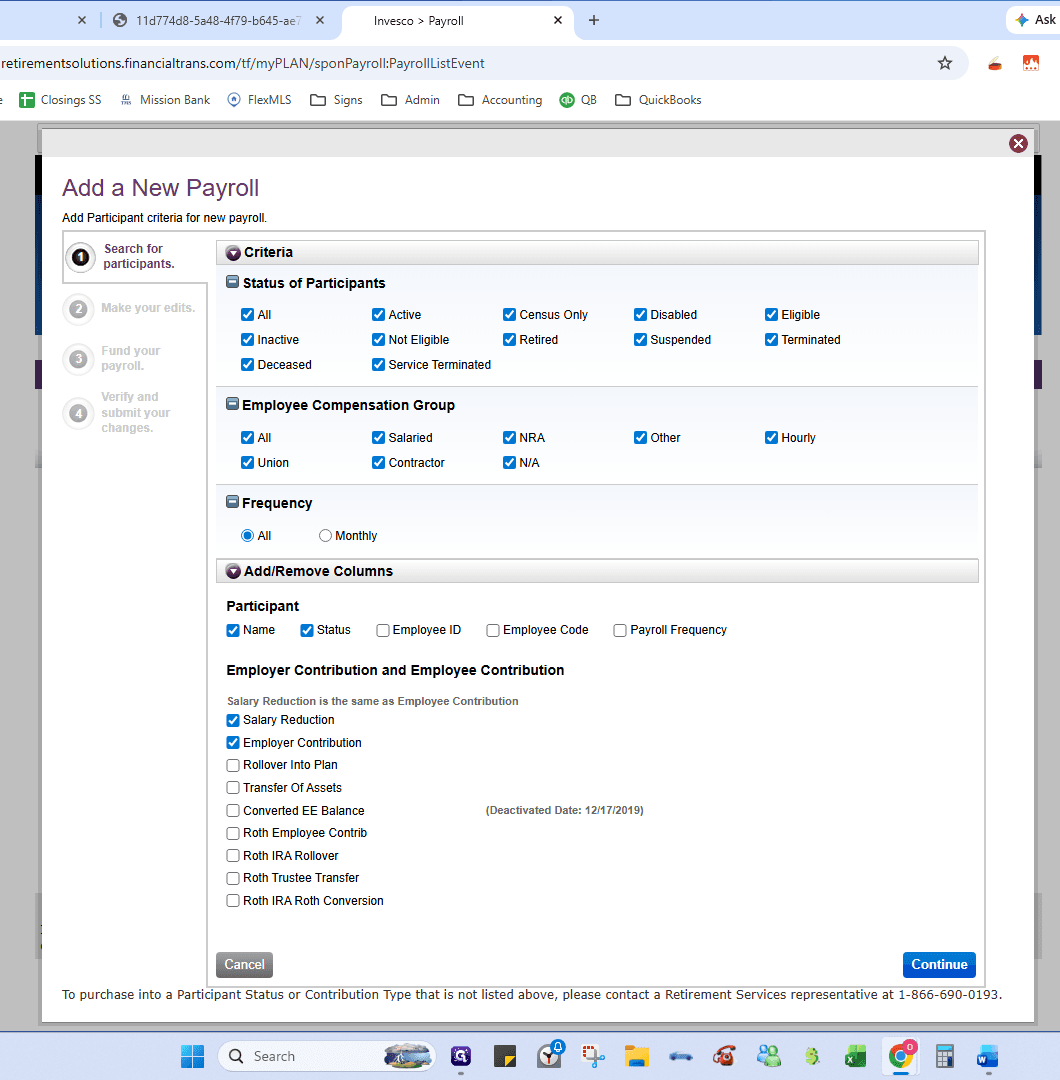Open Calculator from the taskbar
1060x1080 pixels.
(944, 1056)
